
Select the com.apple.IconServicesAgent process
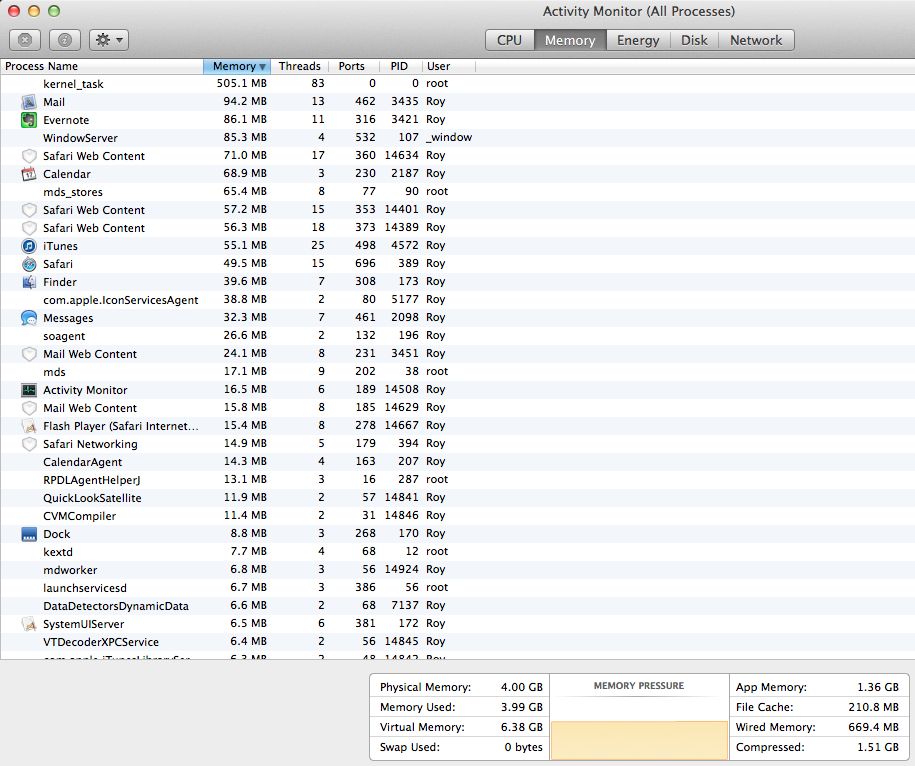120,300
